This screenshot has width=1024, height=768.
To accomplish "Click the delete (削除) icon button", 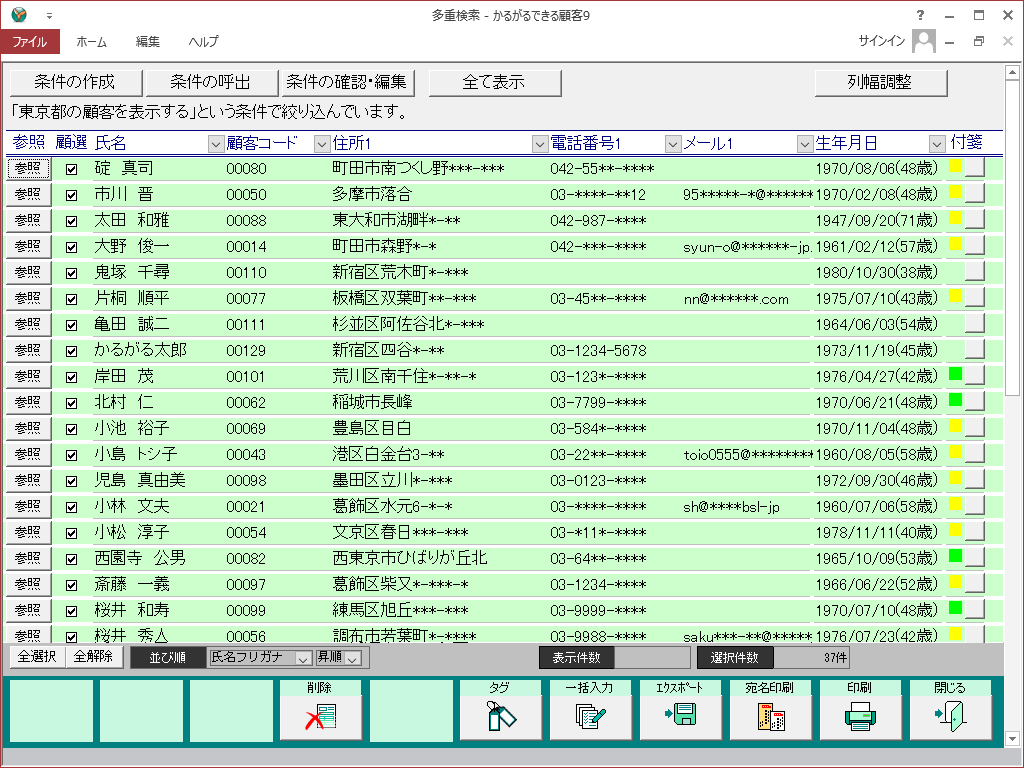I will pos(321,716).
